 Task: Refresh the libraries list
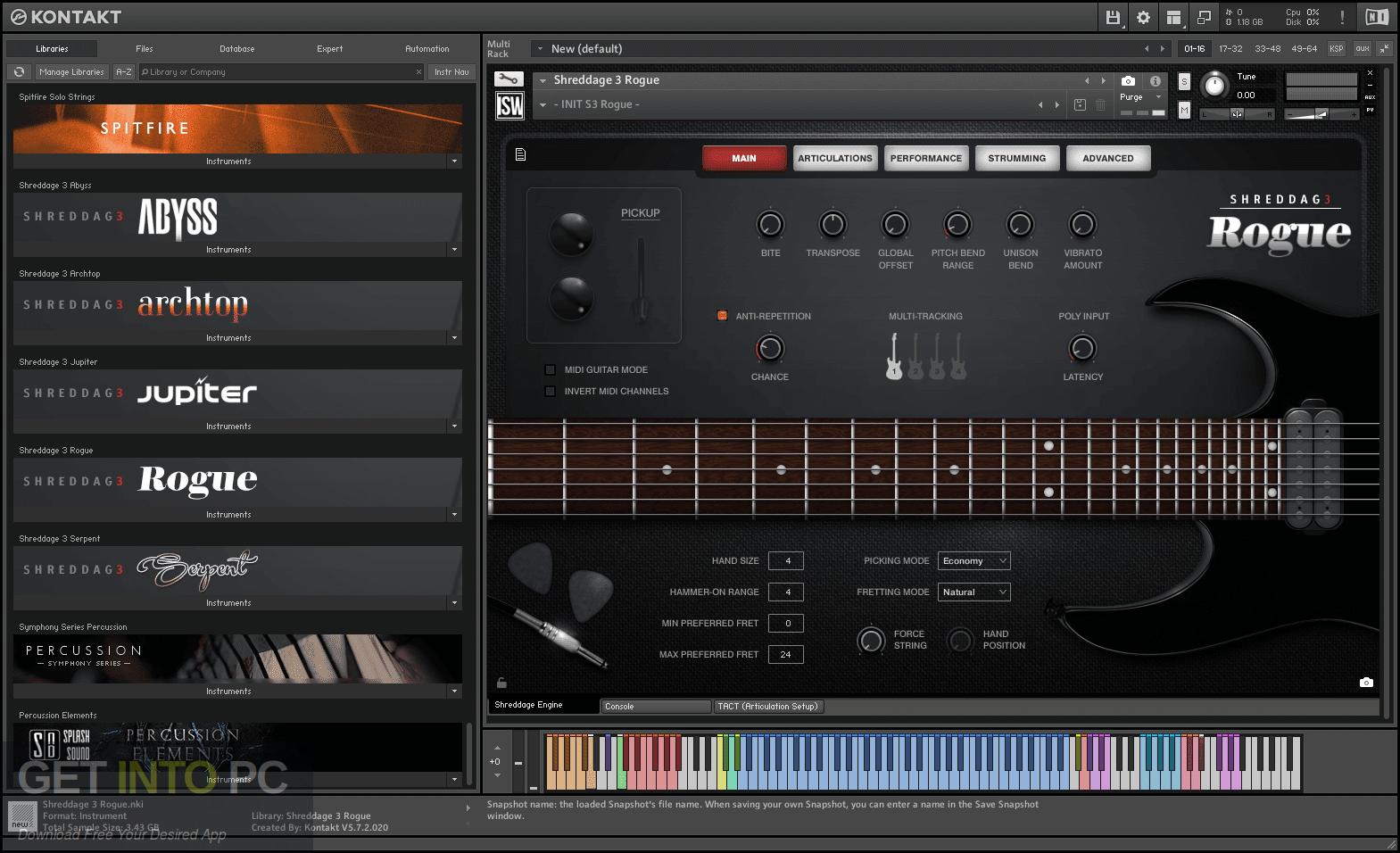point(19,71)
